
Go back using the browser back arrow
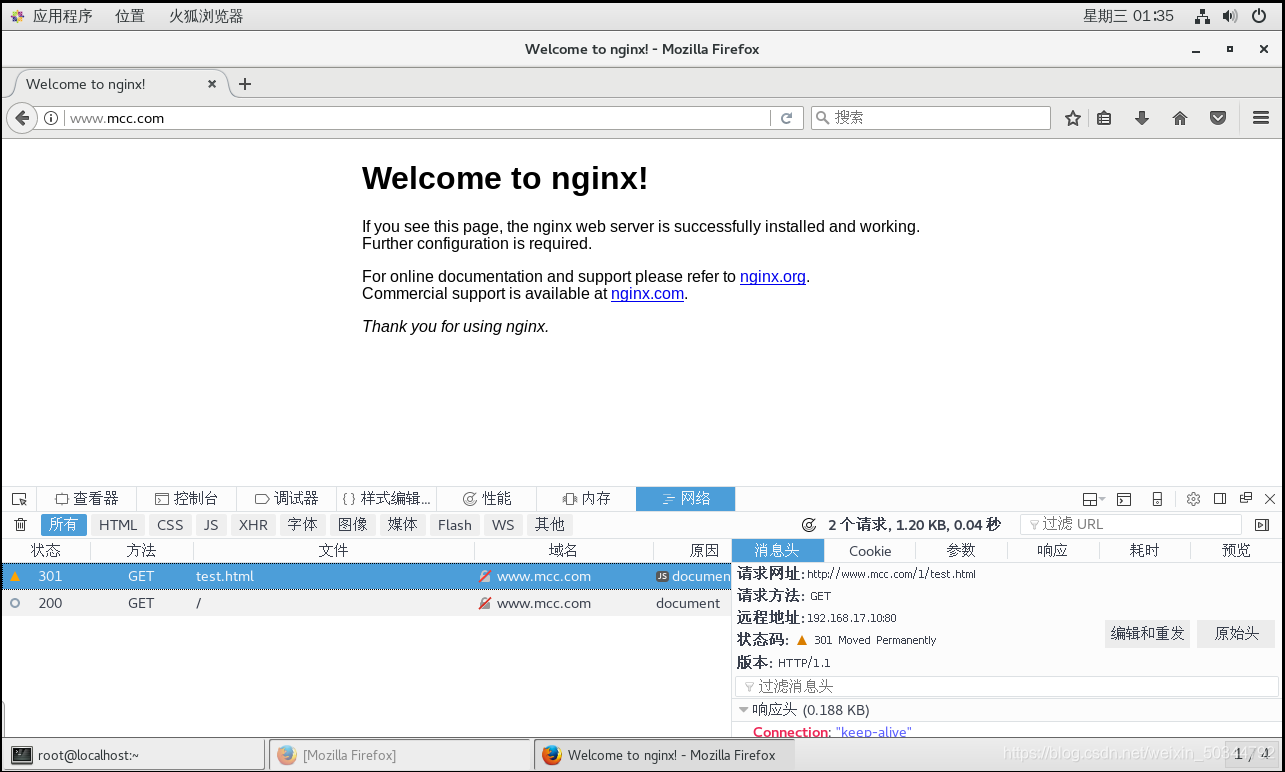(21, 118)
